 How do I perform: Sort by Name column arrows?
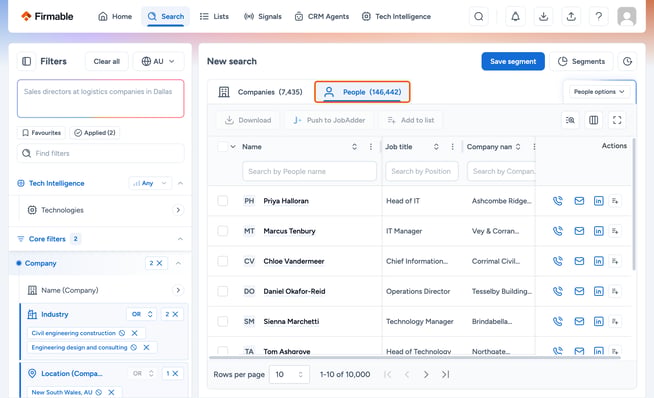pos(354,146)
